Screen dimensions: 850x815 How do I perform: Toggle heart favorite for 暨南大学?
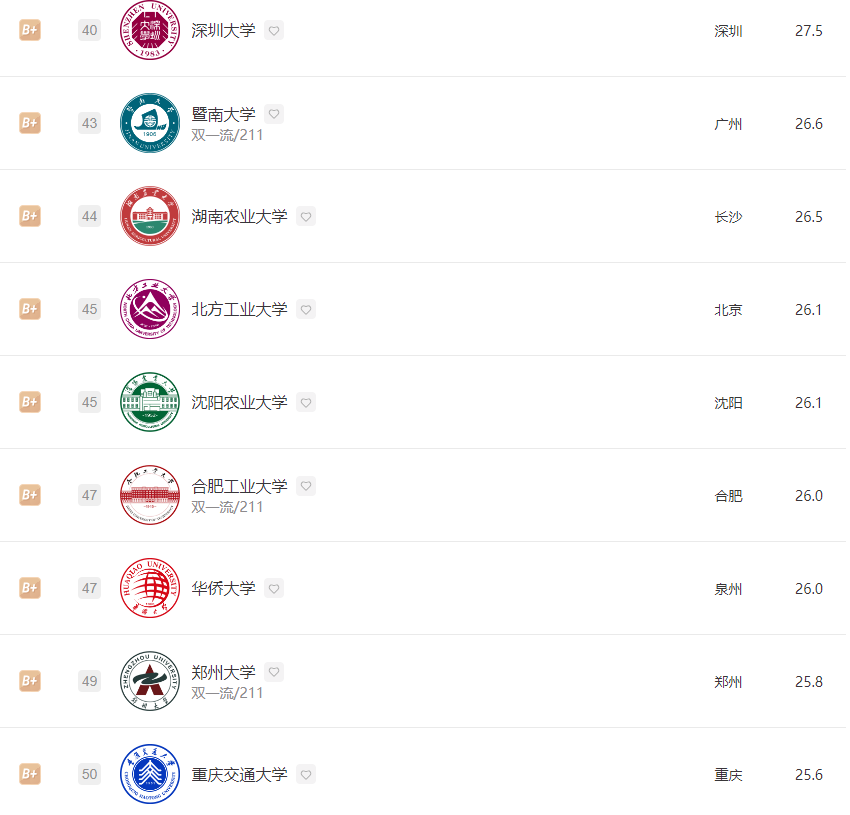coord(274,114)
